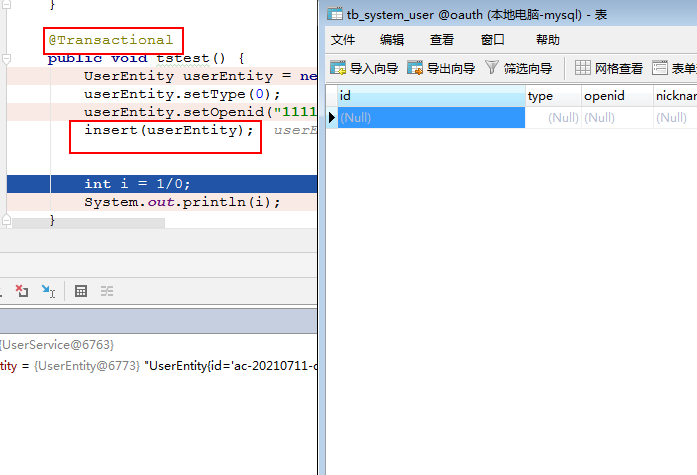Click the highlighted int i = 1/0 line

[162, 184]
